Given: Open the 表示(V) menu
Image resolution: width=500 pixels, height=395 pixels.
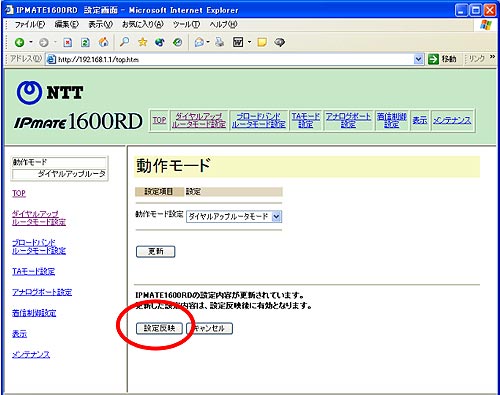Looking at the screenshot, I should [100, 24].
